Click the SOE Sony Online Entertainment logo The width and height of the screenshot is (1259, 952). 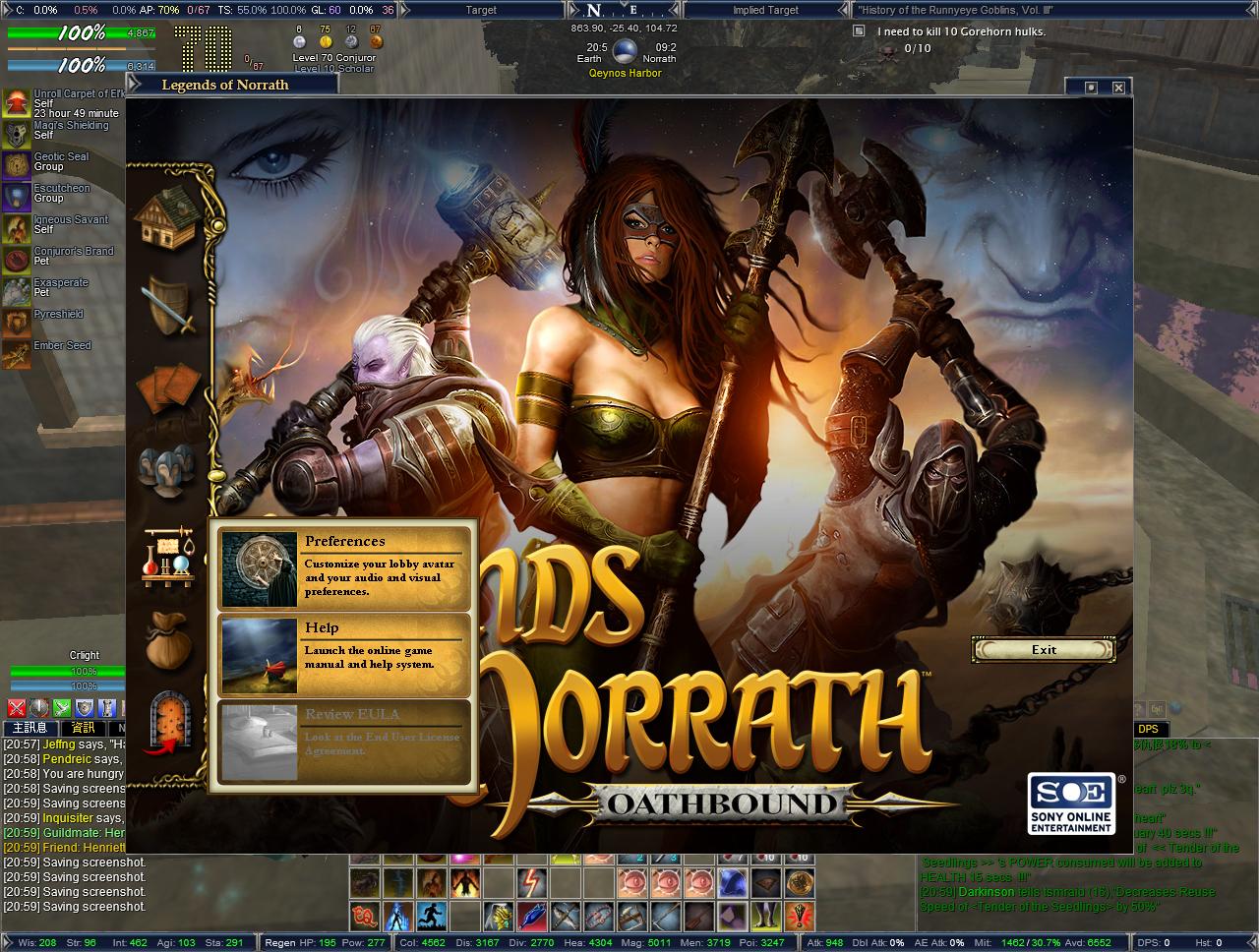1071,803
